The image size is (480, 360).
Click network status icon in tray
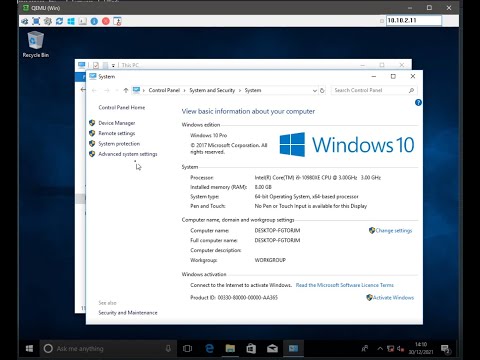tap(390, 349)
